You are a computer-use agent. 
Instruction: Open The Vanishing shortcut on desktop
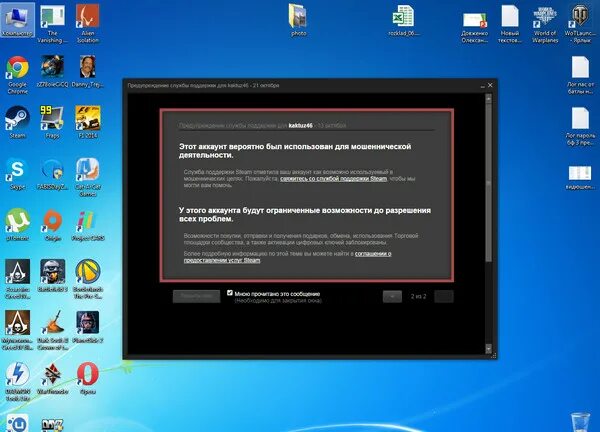(52, 24)
